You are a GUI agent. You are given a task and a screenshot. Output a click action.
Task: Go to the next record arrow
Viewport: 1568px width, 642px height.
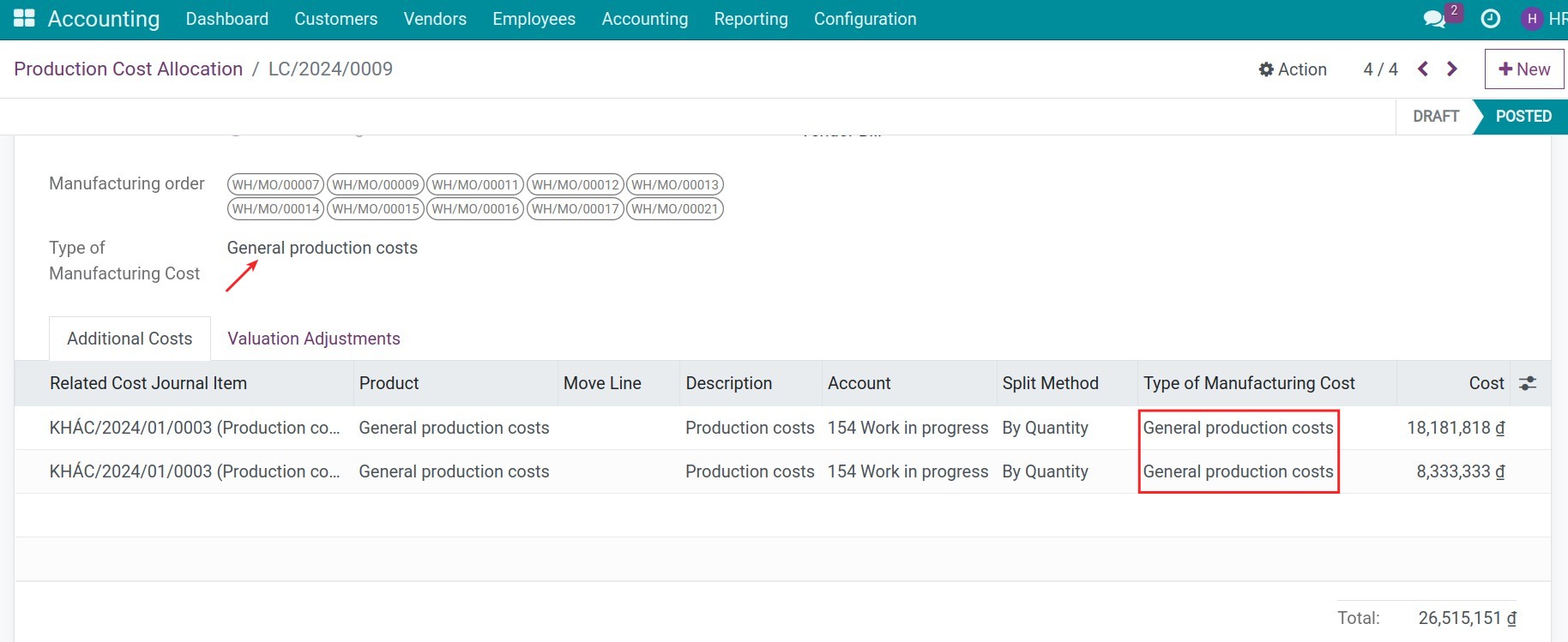coord(1452,69)
